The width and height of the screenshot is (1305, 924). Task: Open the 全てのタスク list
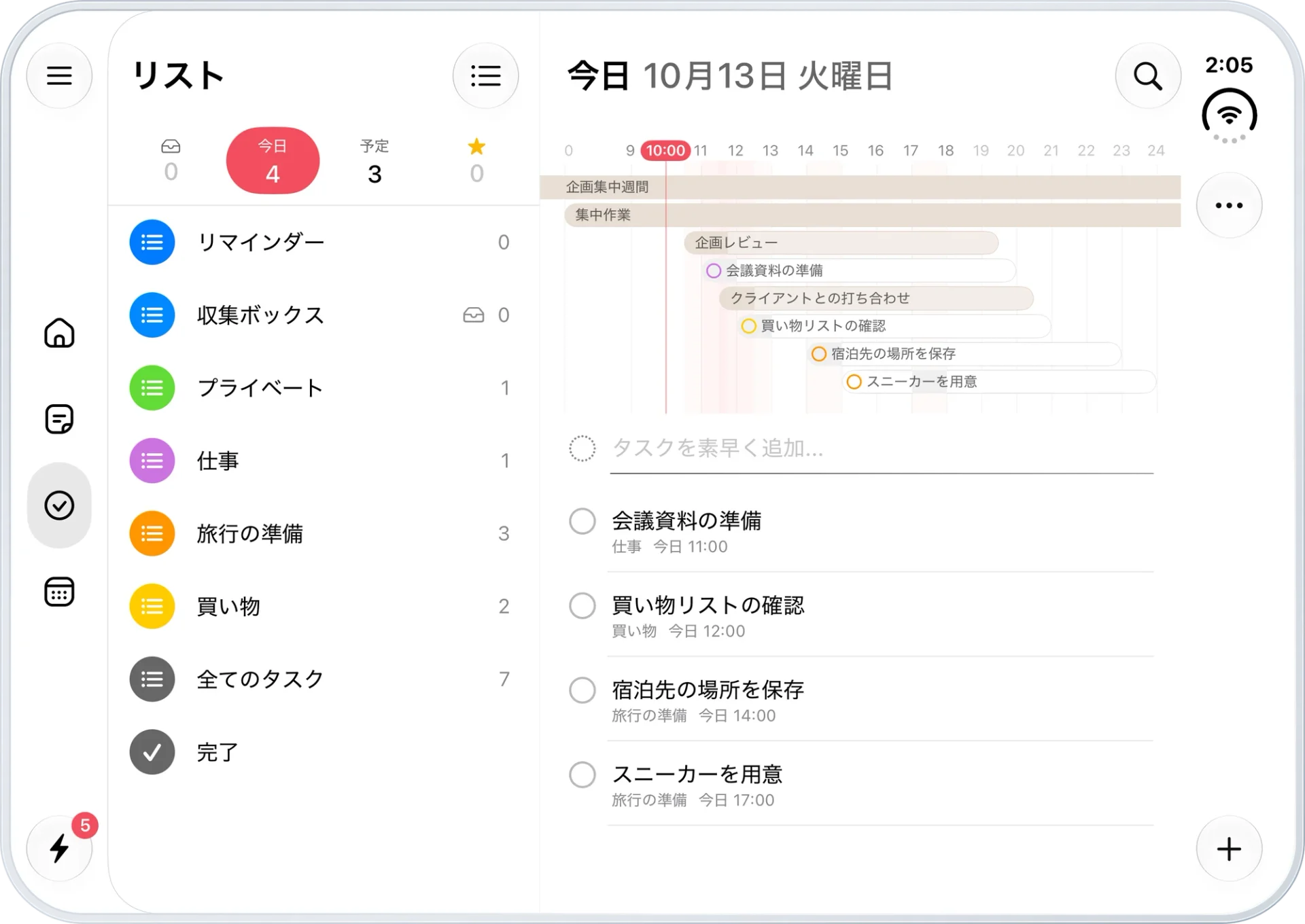[324, 679]
